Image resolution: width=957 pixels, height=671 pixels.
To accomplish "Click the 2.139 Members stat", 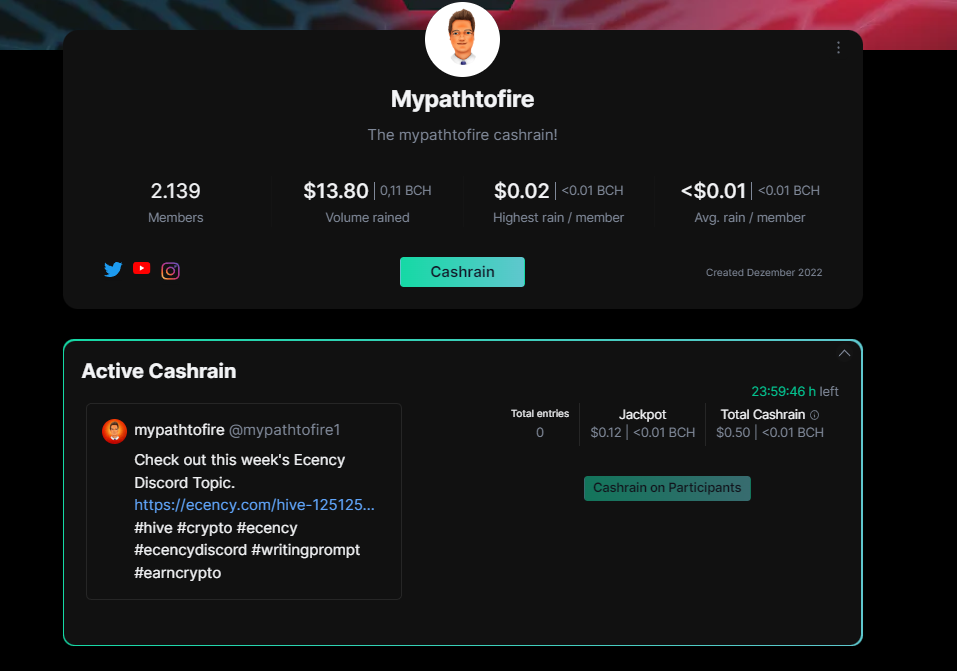I will pos(176,203).
